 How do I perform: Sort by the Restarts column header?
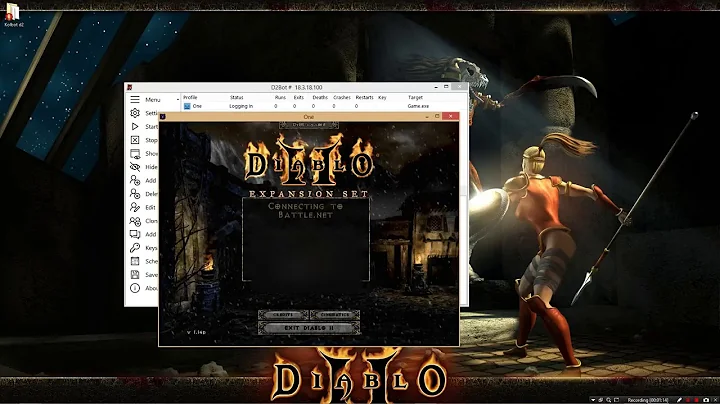pos(364,97)
